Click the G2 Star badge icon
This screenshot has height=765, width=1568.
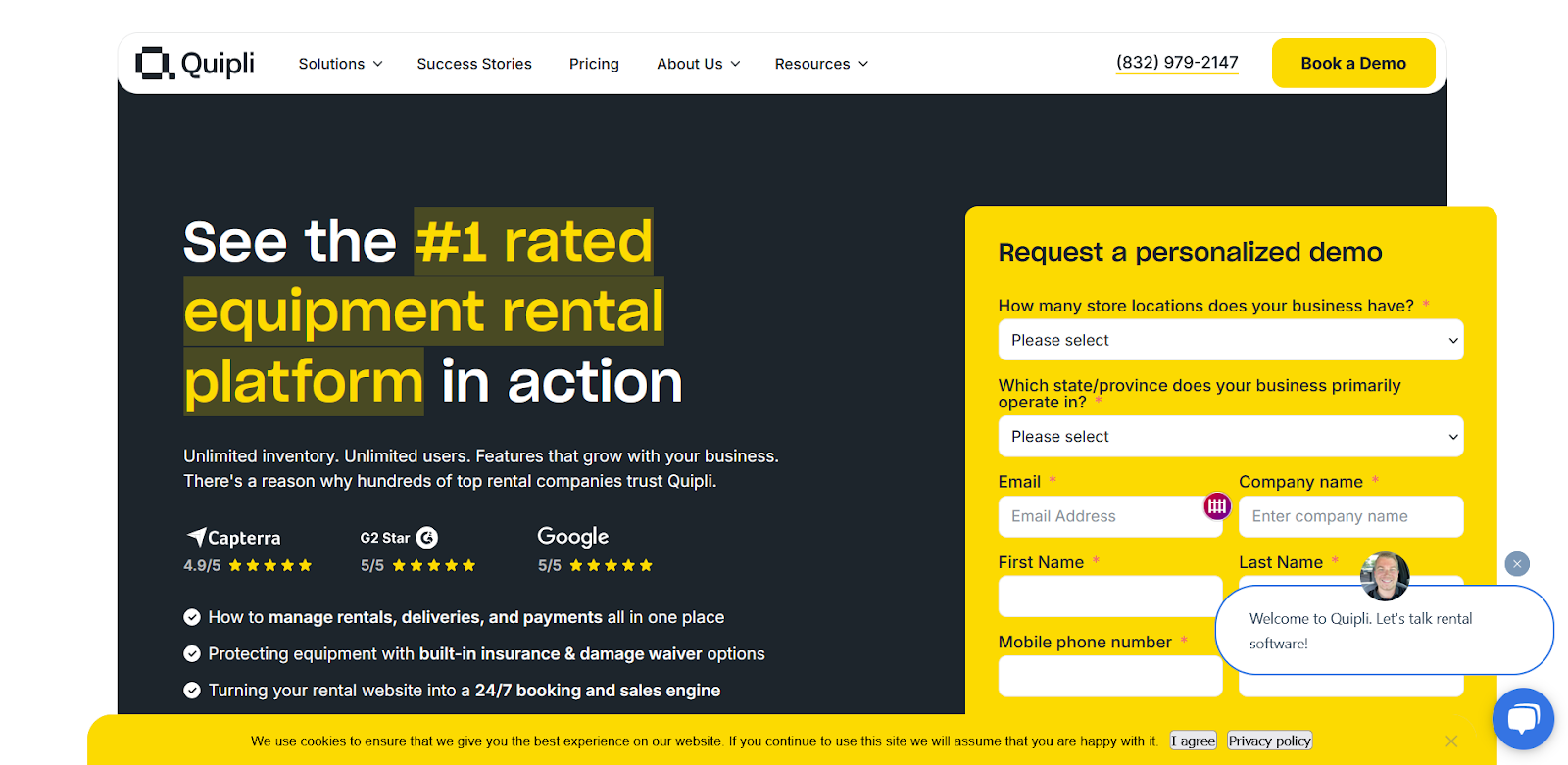coord(427,538)
